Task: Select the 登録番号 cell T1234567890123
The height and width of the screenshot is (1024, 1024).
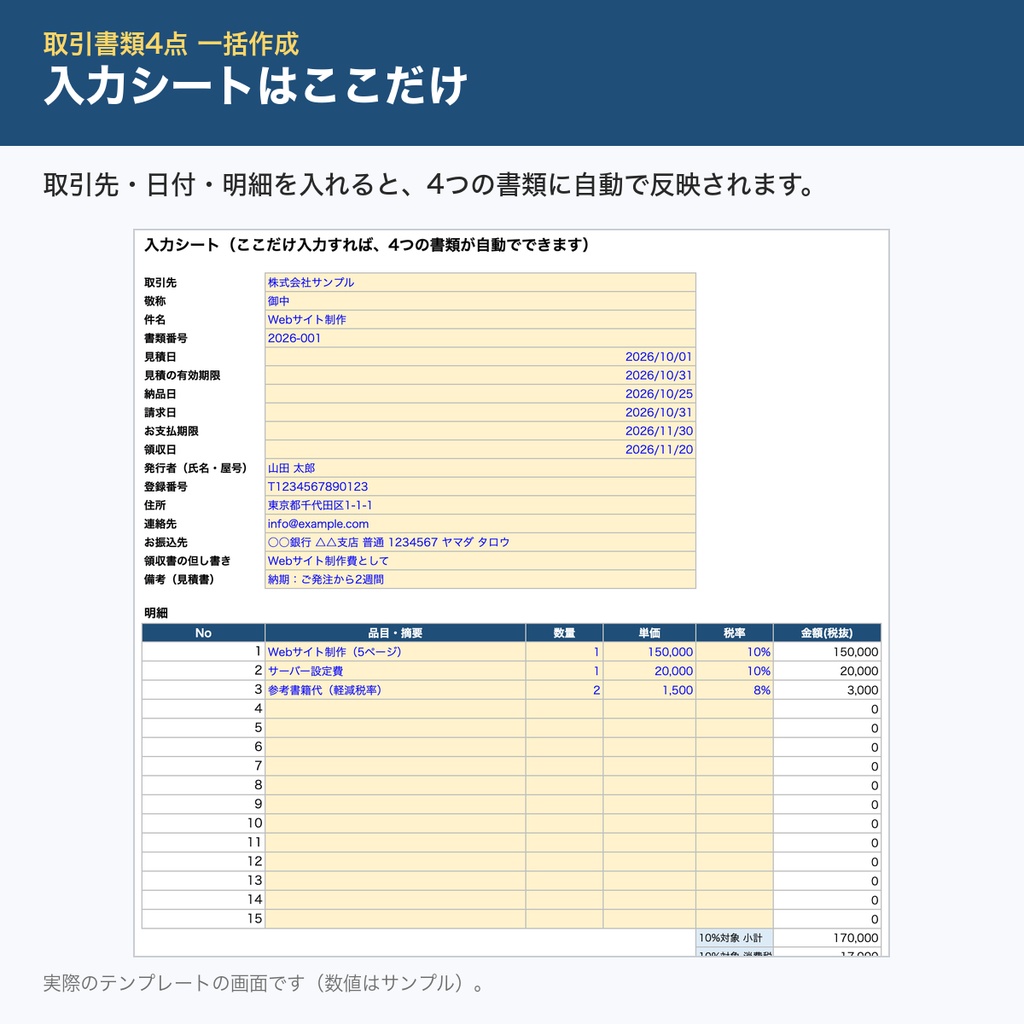Action: click(480, 487)
